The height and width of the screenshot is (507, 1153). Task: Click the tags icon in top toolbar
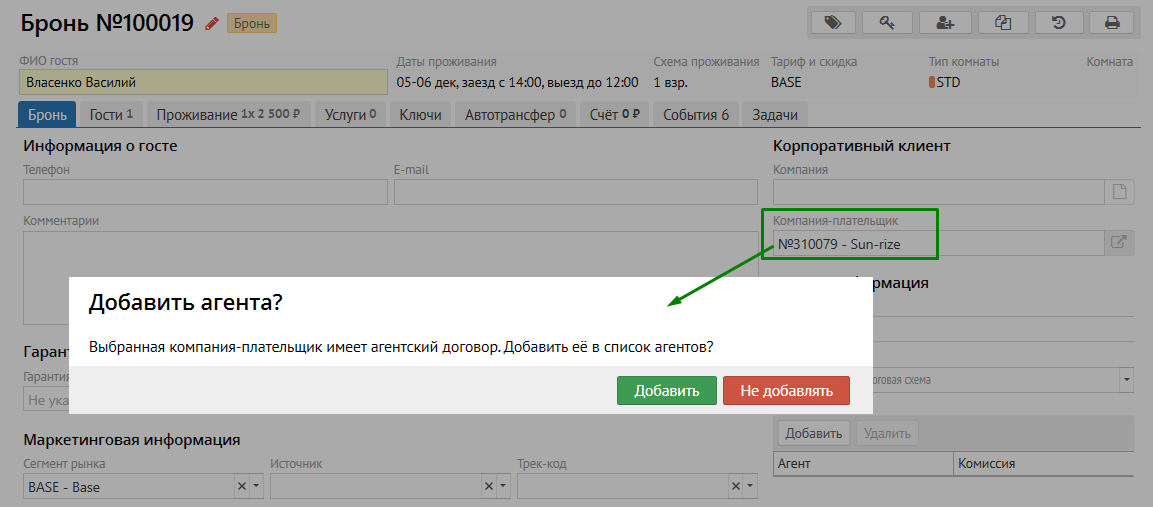coord(832,22)
